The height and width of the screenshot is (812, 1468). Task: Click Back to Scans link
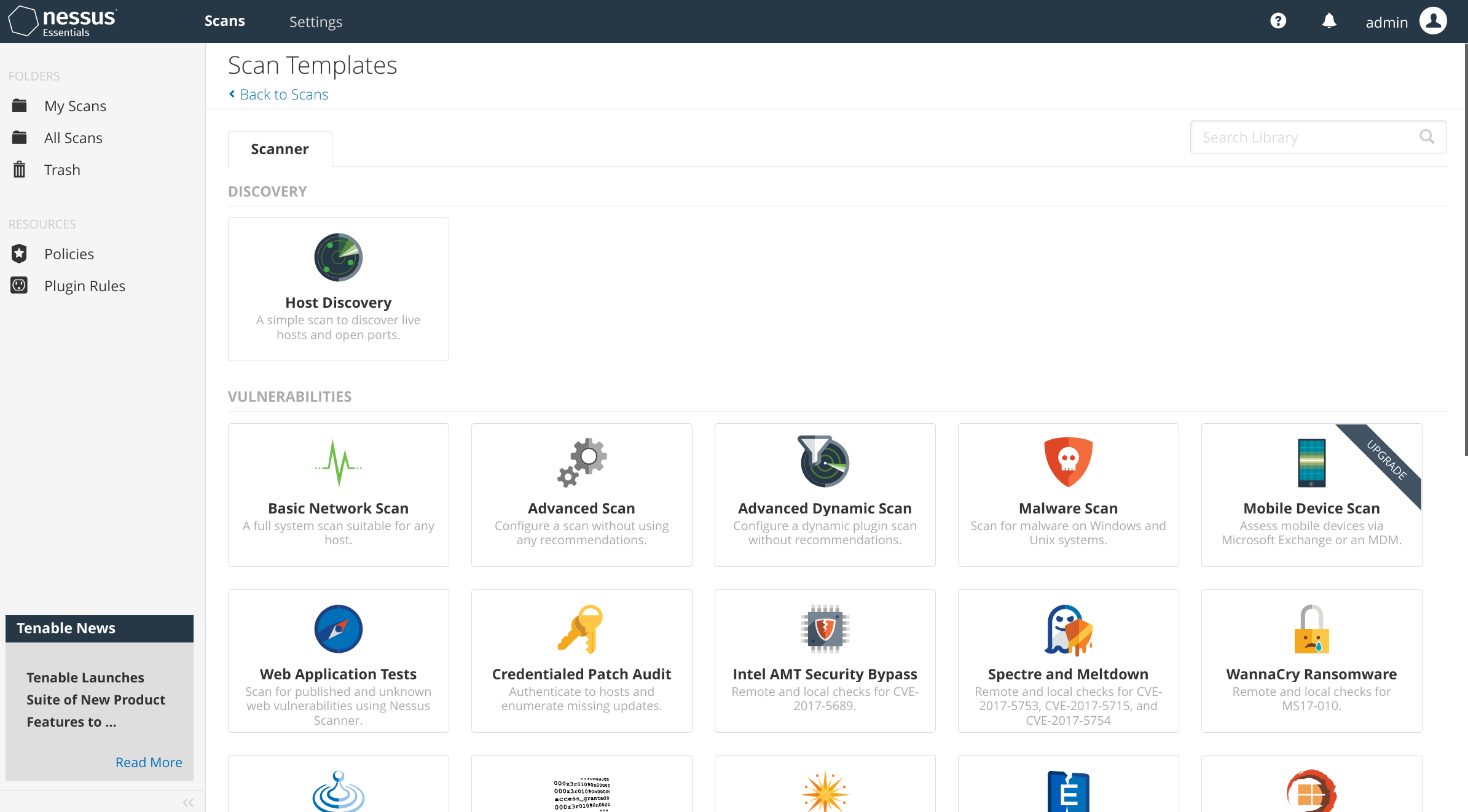click(284, 93)
